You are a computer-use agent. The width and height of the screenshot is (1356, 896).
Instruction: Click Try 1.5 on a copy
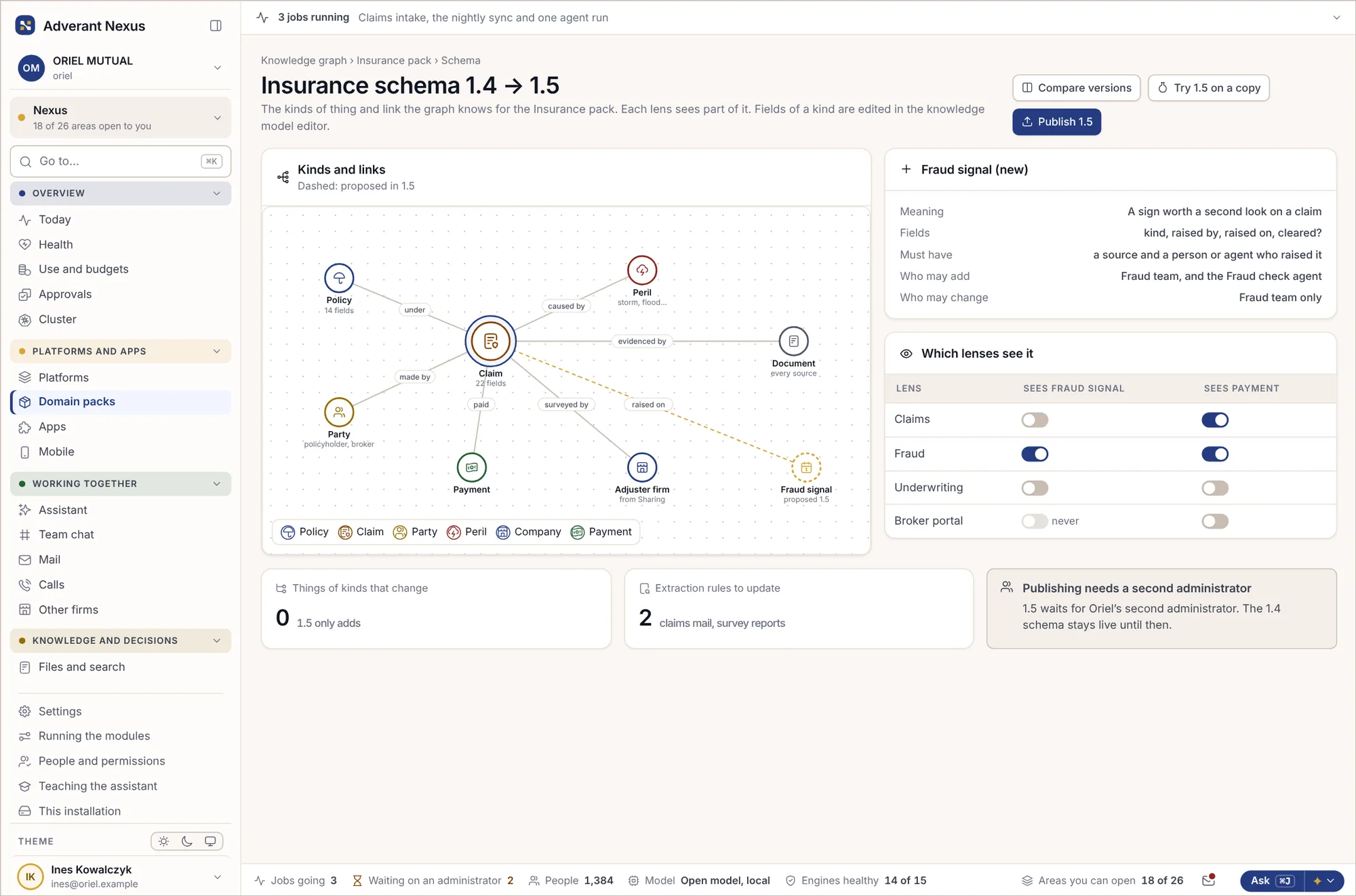1208,88
